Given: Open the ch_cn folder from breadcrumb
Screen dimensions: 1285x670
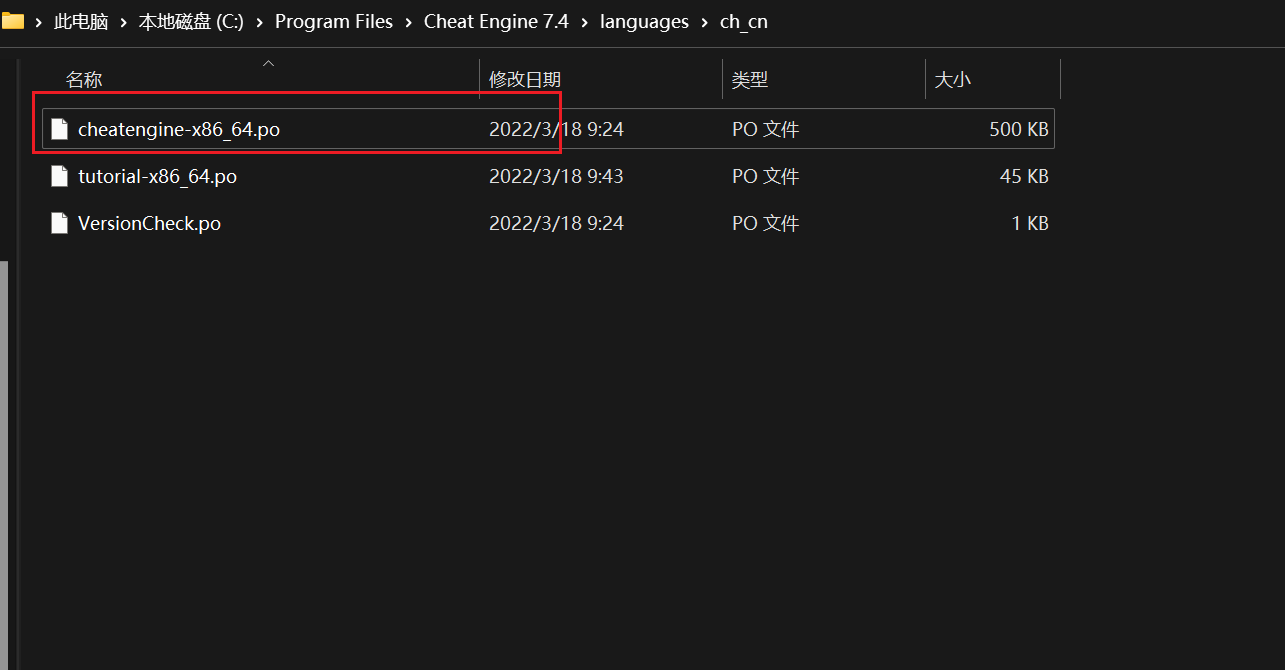Looking at the screenshot, I should click(x=744, y=21).
